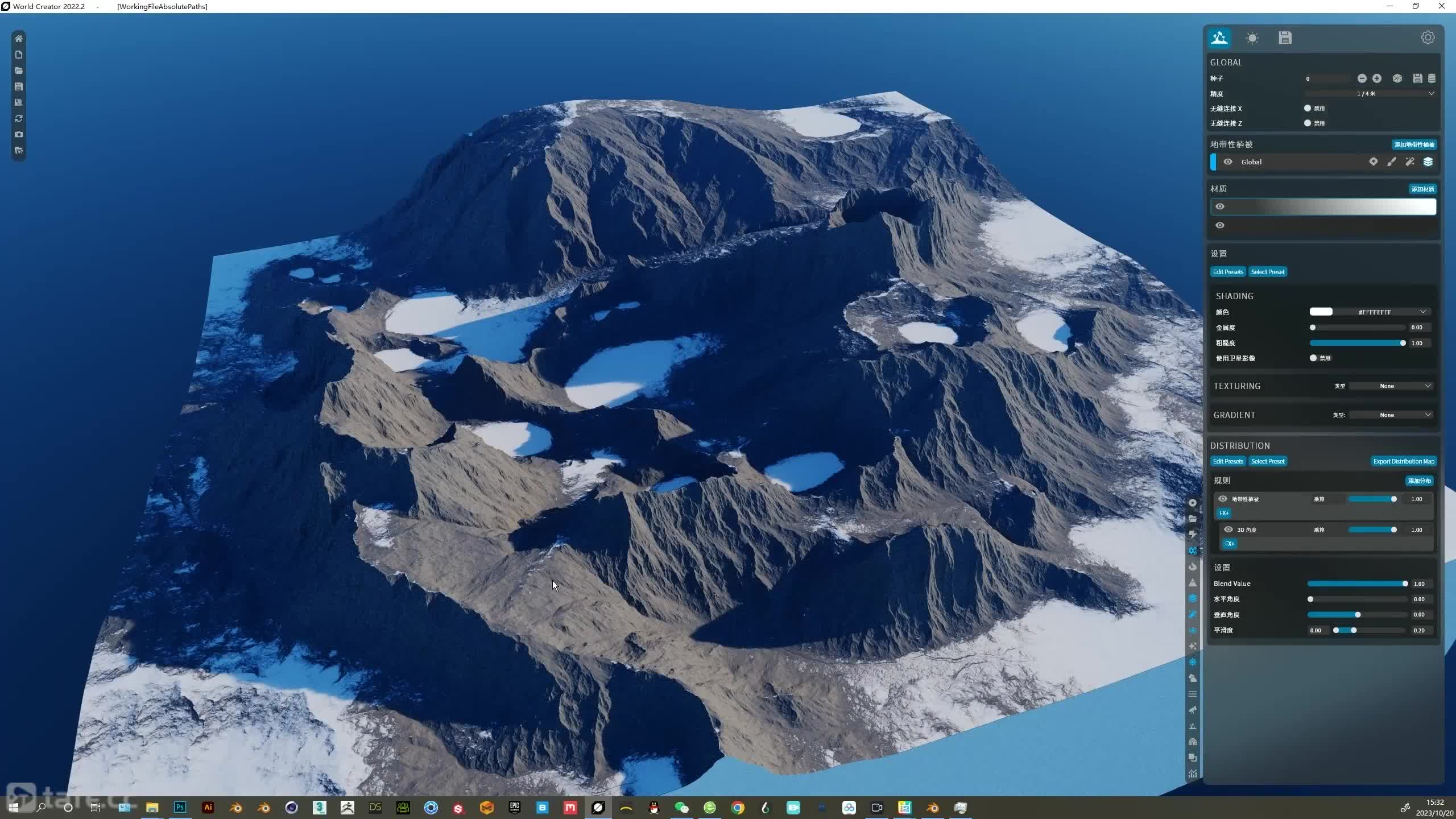Click the refresh sync icon

[x=19, y=118]
